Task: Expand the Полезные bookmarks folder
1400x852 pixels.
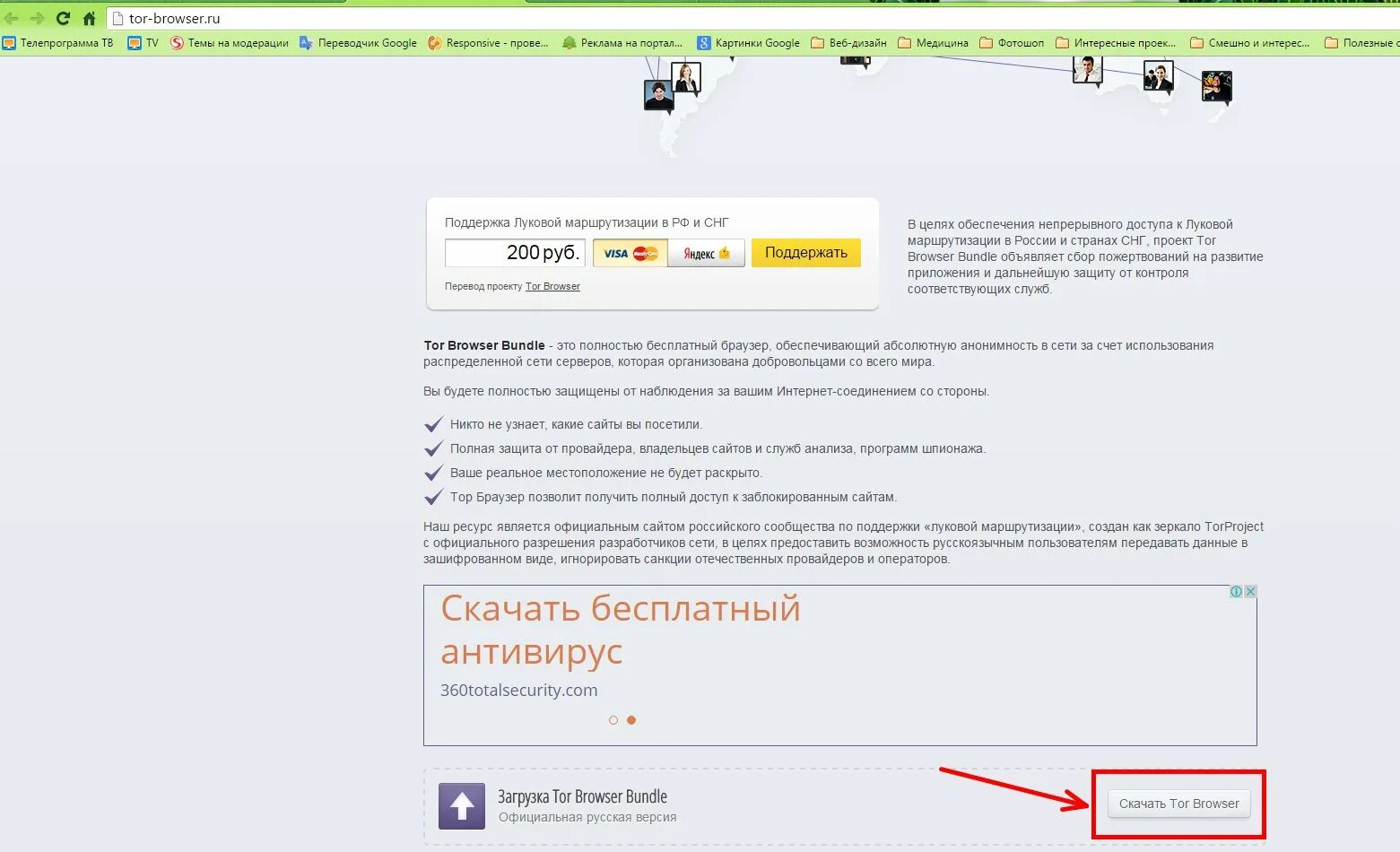Action: point(1361,42)
